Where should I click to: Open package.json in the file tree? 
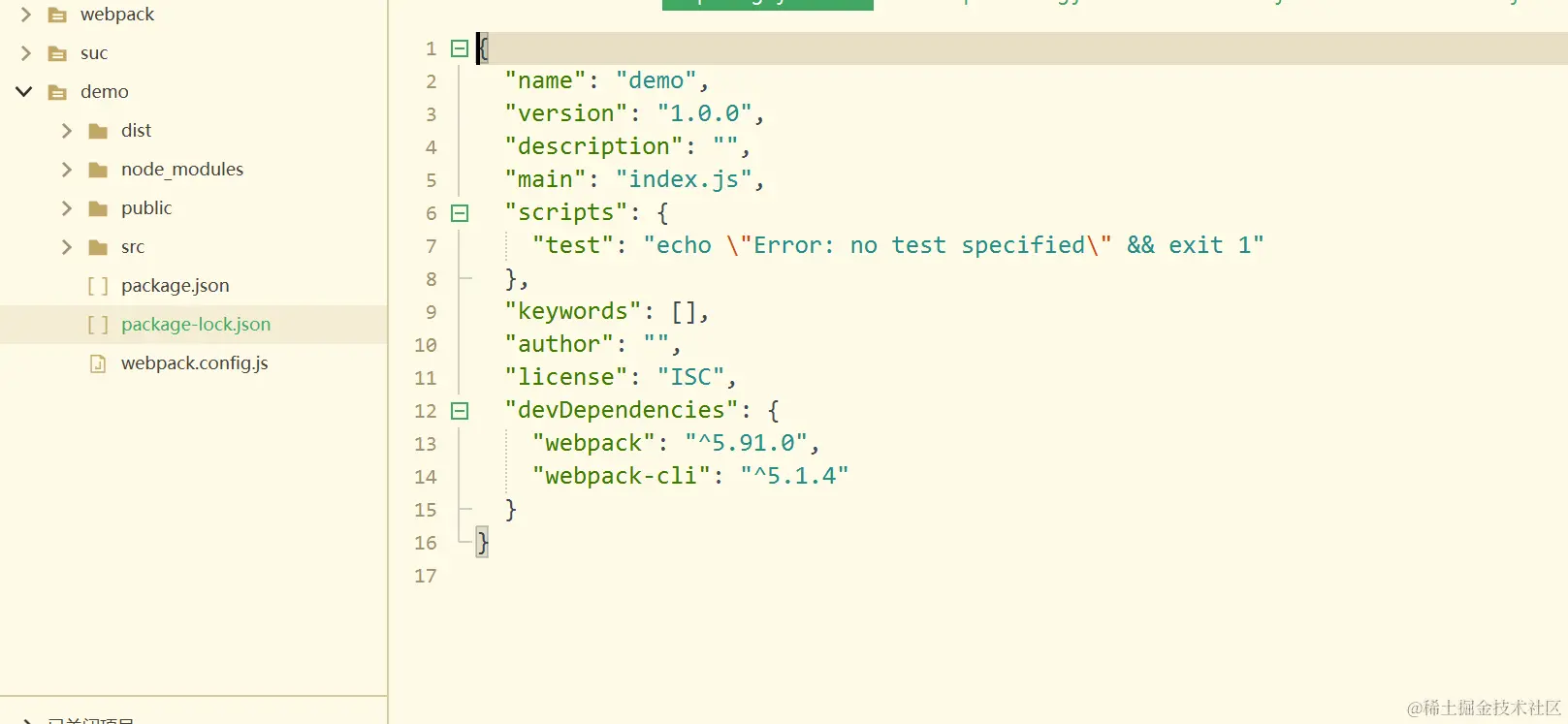point(176,286)
